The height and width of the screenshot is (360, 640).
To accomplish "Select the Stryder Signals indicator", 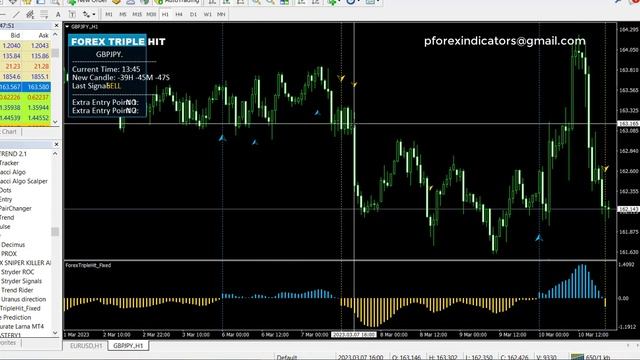I will (x=21, y=281).
